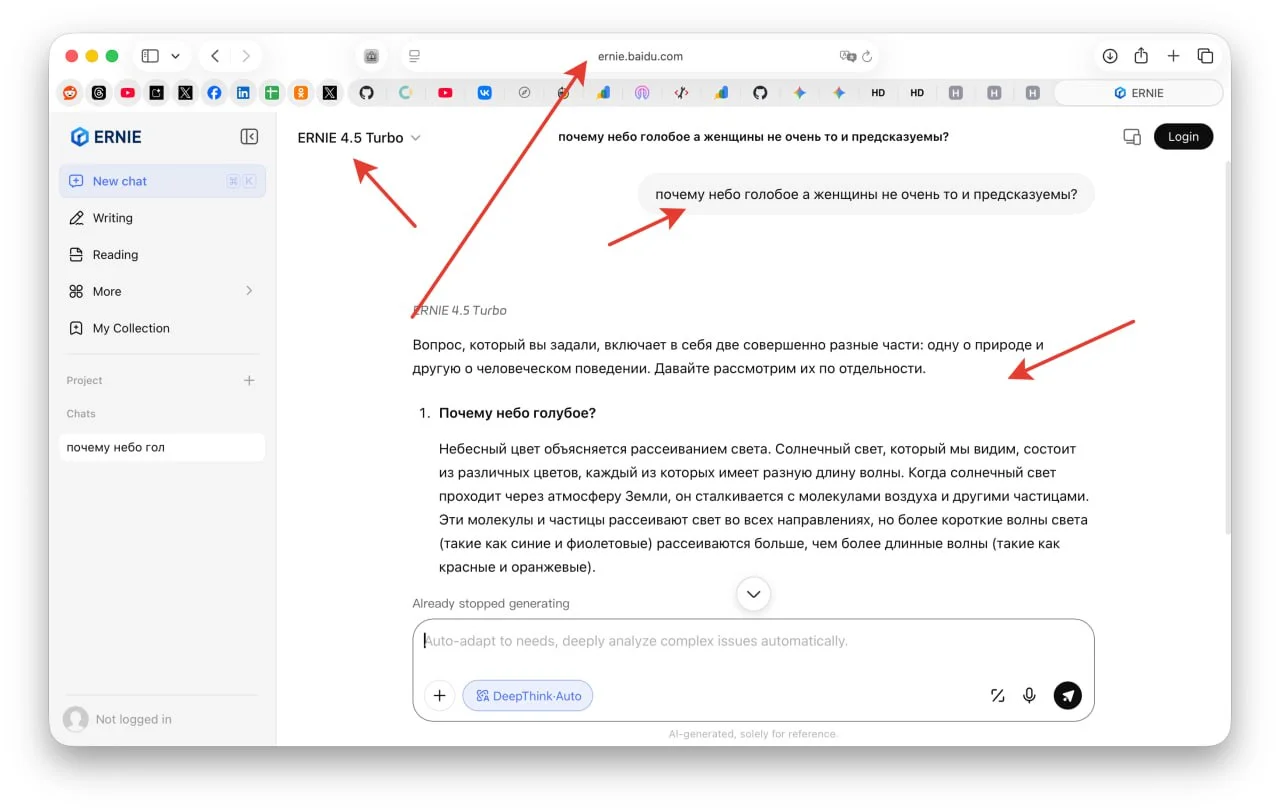Click the scroll-to-bottom chevron button
Viewport: 1280px width, 811px height.
pyautogui.click(x=753, y=594)
